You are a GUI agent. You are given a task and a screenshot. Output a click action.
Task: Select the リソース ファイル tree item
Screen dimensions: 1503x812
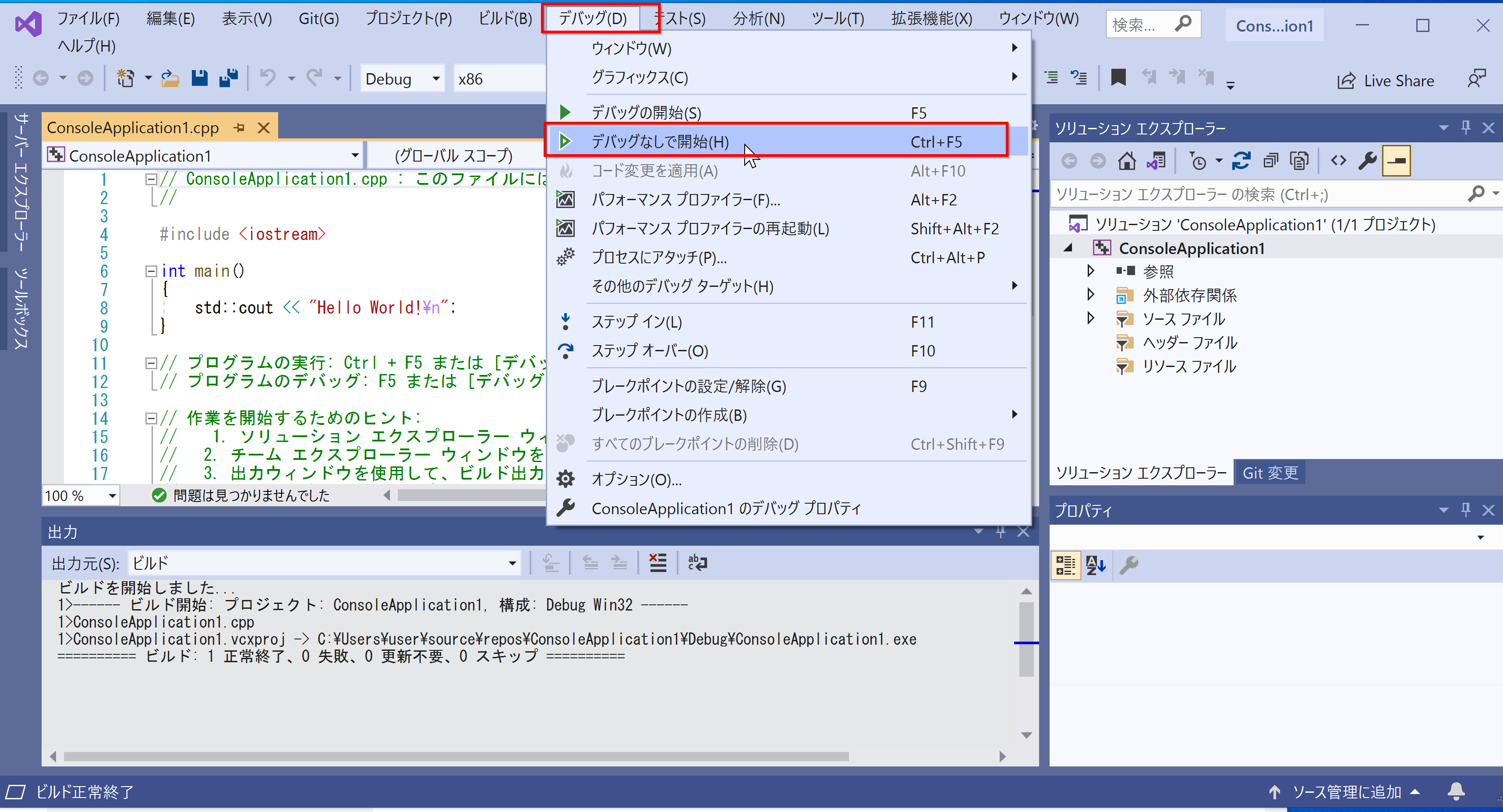point(1188,366)
